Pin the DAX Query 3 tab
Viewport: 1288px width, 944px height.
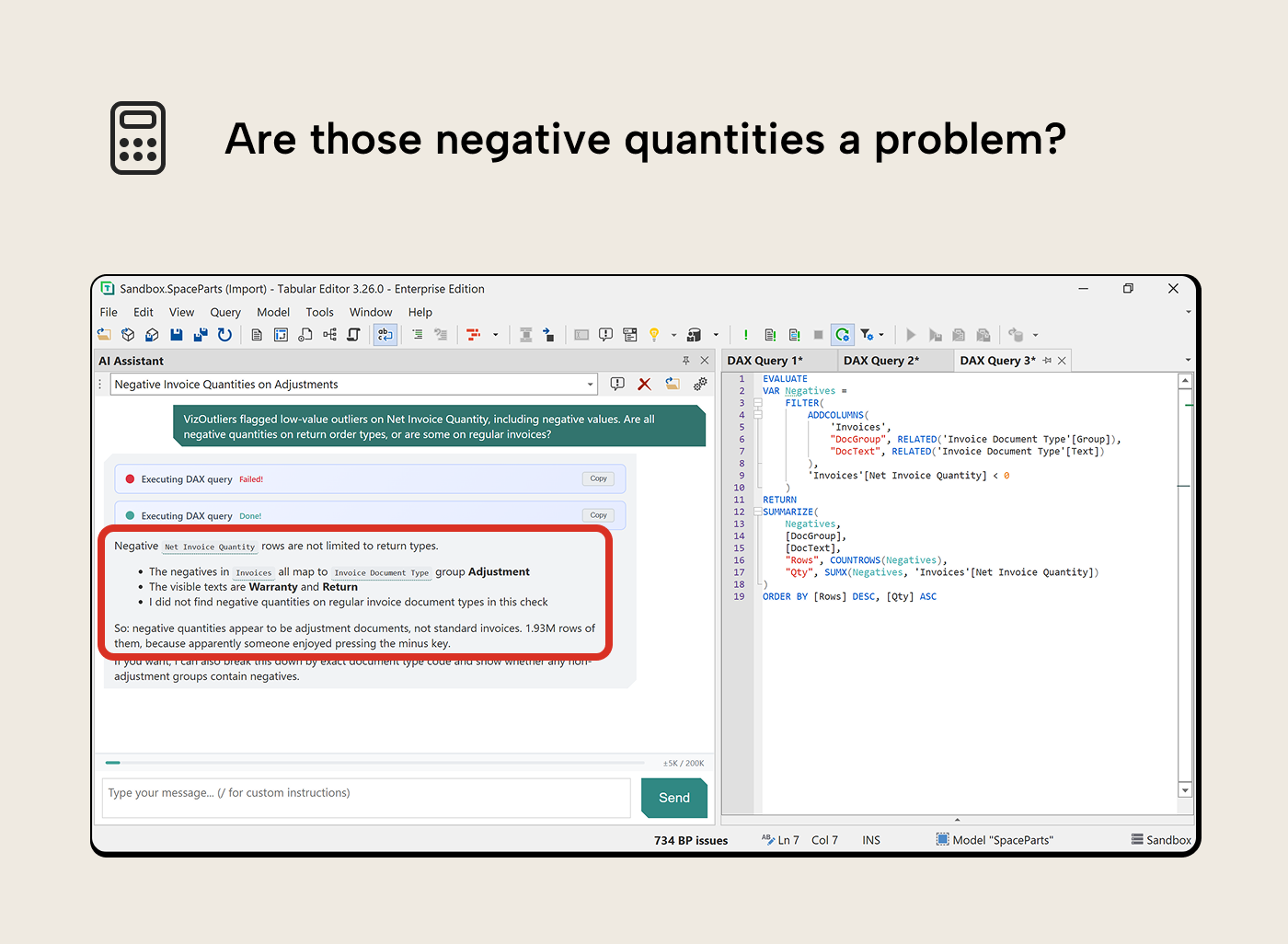1047,361
